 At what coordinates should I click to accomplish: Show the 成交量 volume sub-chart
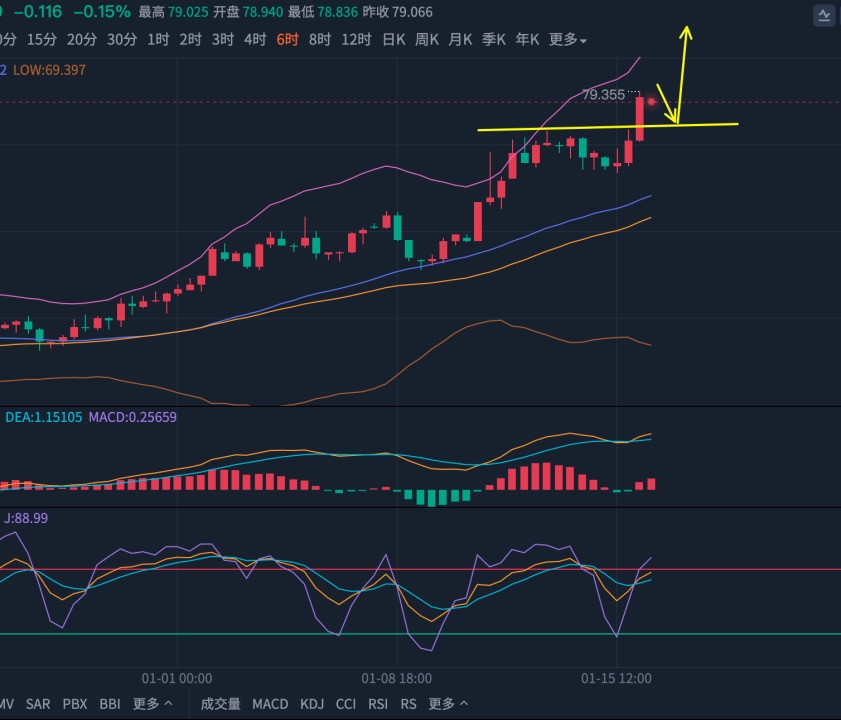[220, 704]
